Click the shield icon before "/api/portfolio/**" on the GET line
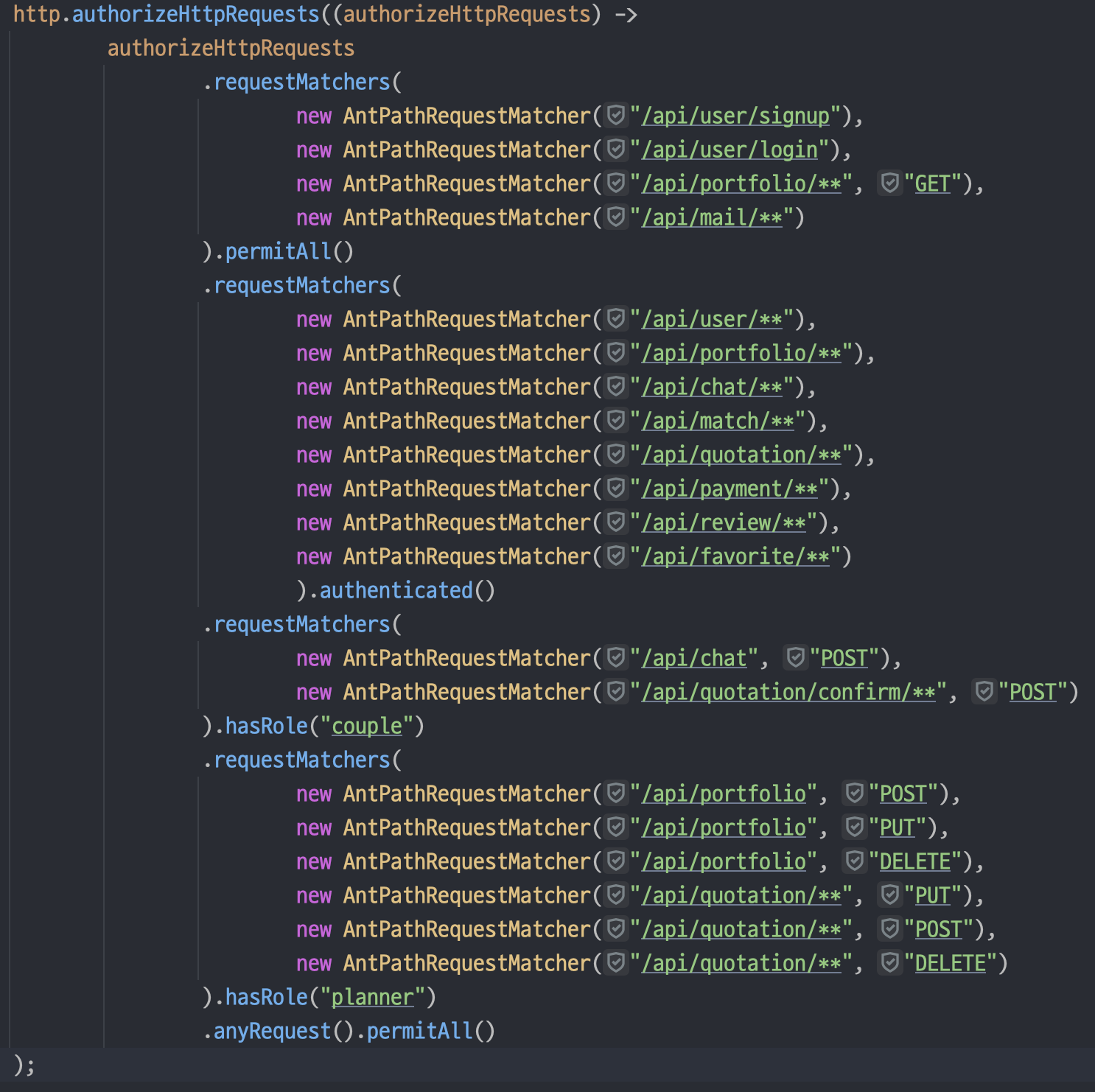This screenshot has height=1092, width=1095. [x=616, y=183]
